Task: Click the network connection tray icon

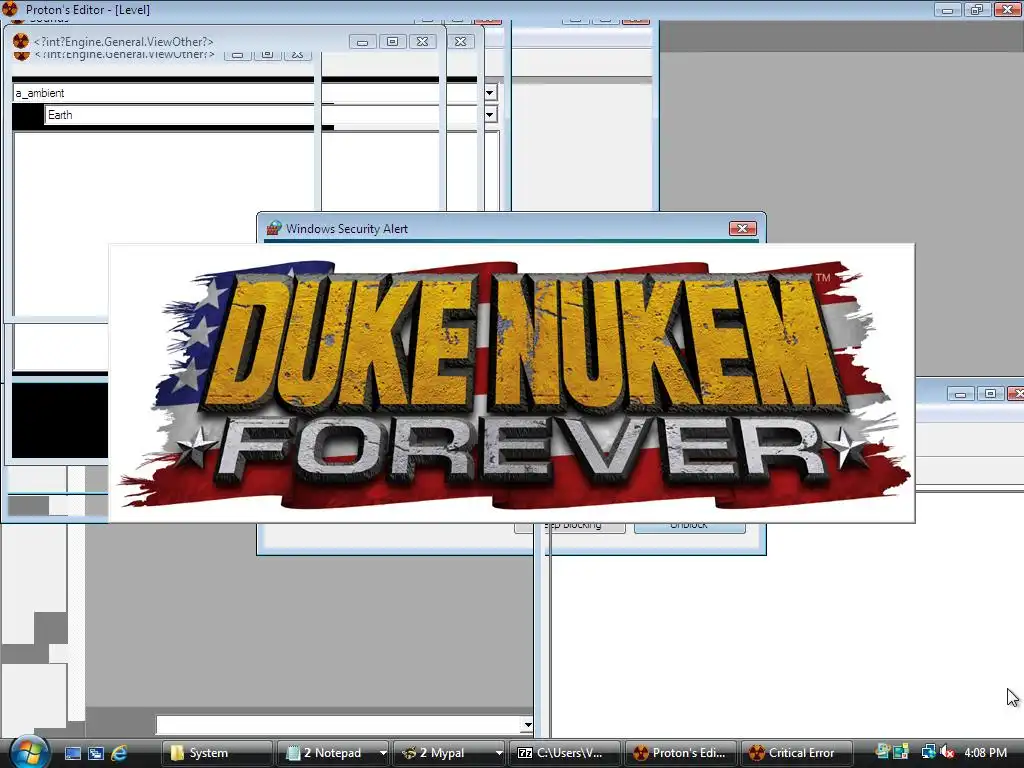Action: 929,752
